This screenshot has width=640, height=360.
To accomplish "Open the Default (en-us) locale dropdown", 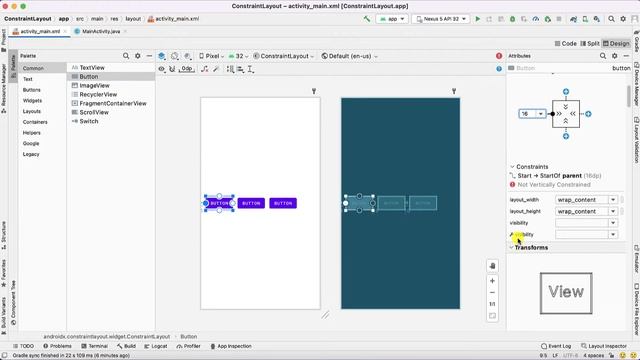I will [x=350, y=56].
